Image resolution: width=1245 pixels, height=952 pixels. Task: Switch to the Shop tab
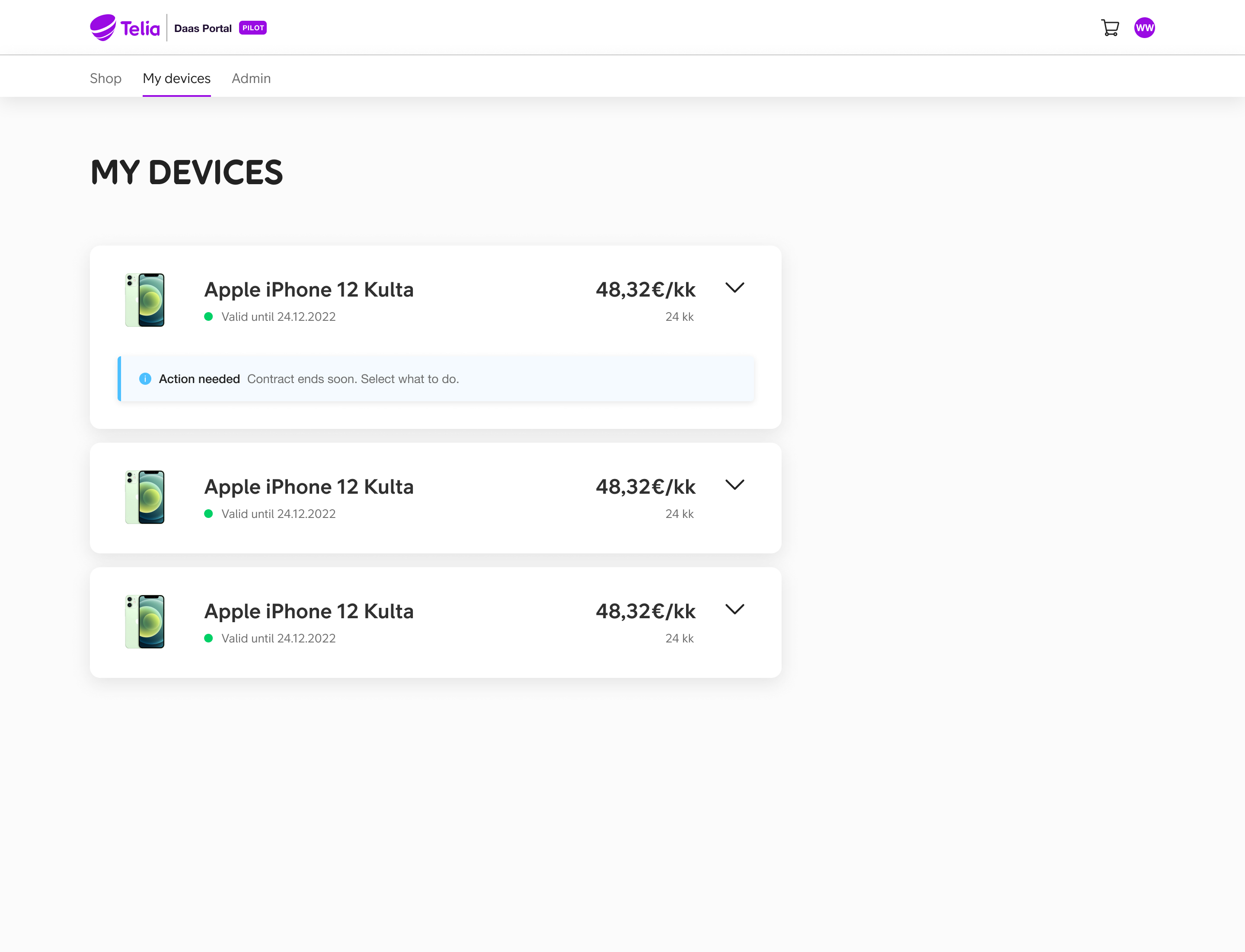[105, 78]
